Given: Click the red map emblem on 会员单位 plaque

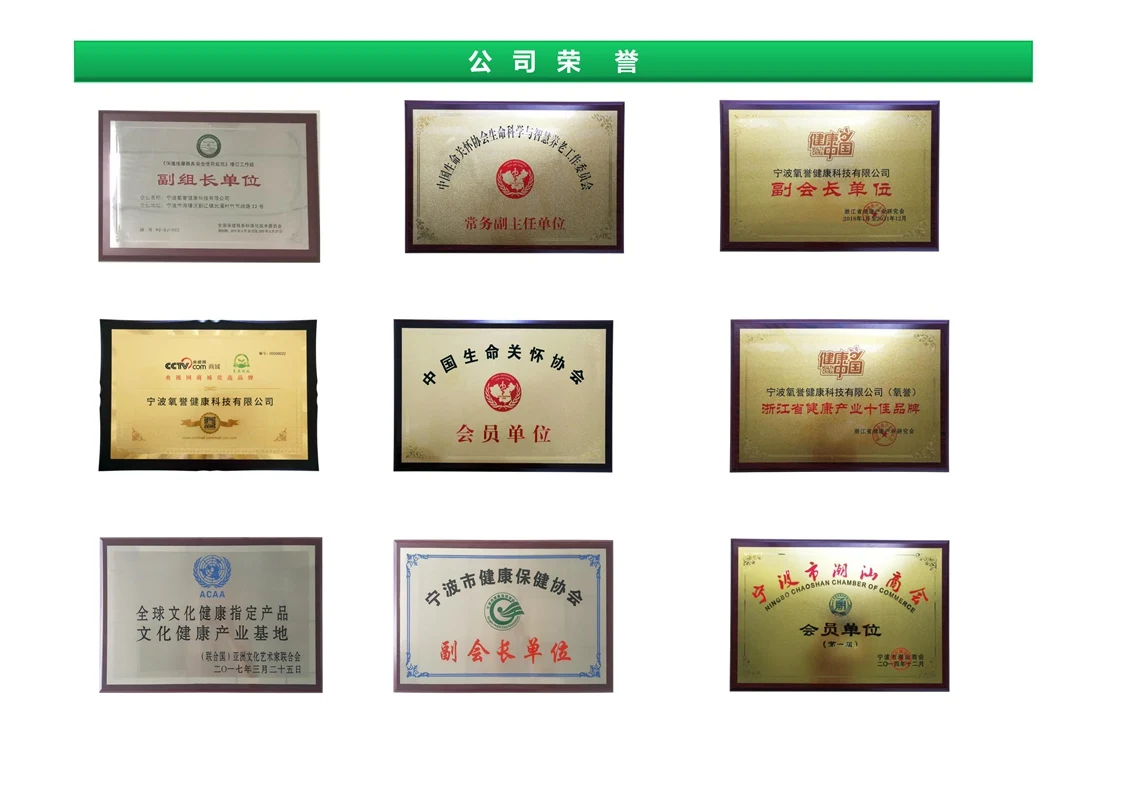Looking at the screenshot, I should tap(503, 392).
